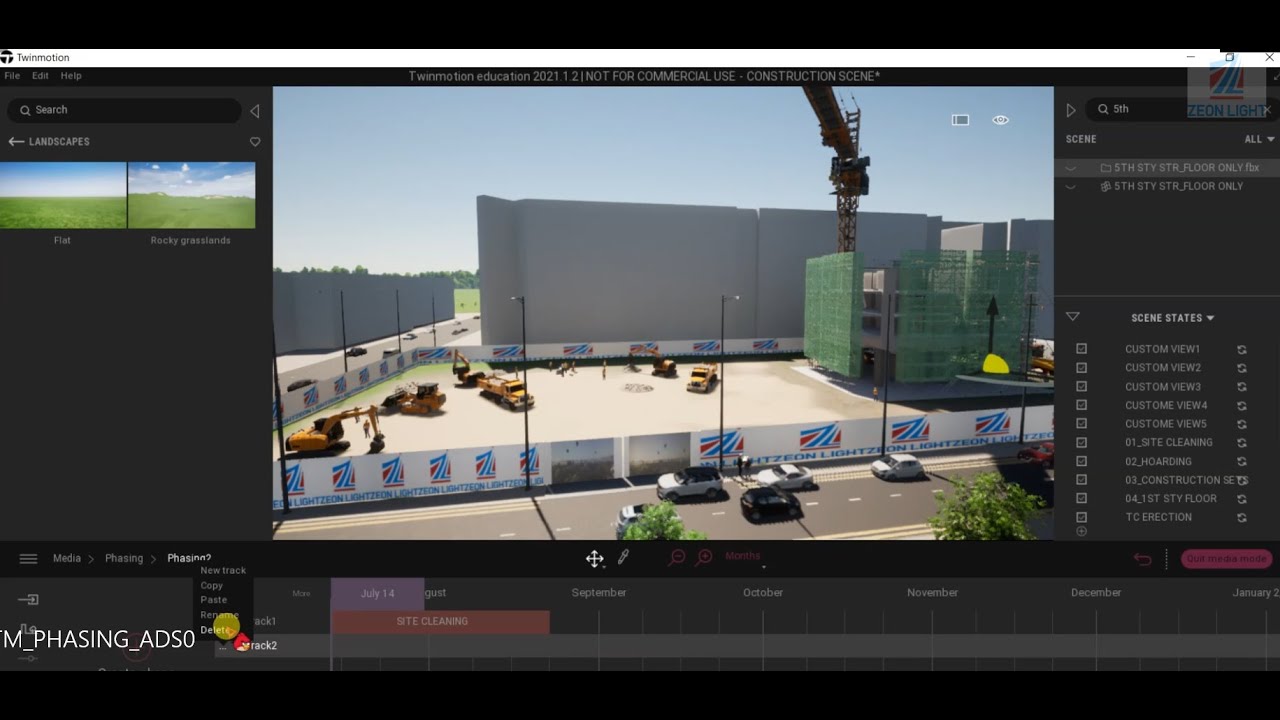Open the ALL filter dropdown
This screenshot has width=1280, height=720.
[1259, 140]
